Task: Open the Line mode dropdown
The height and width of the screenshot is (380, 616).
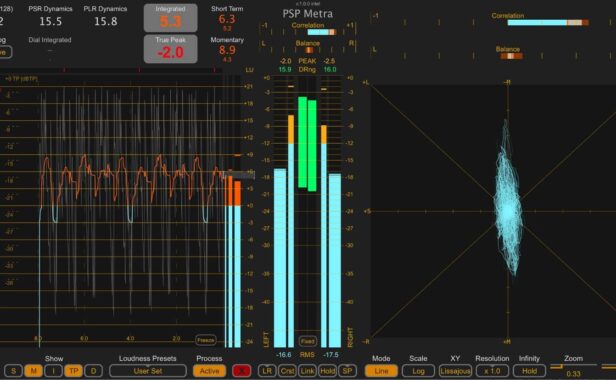Action: [x=381, y=371]
